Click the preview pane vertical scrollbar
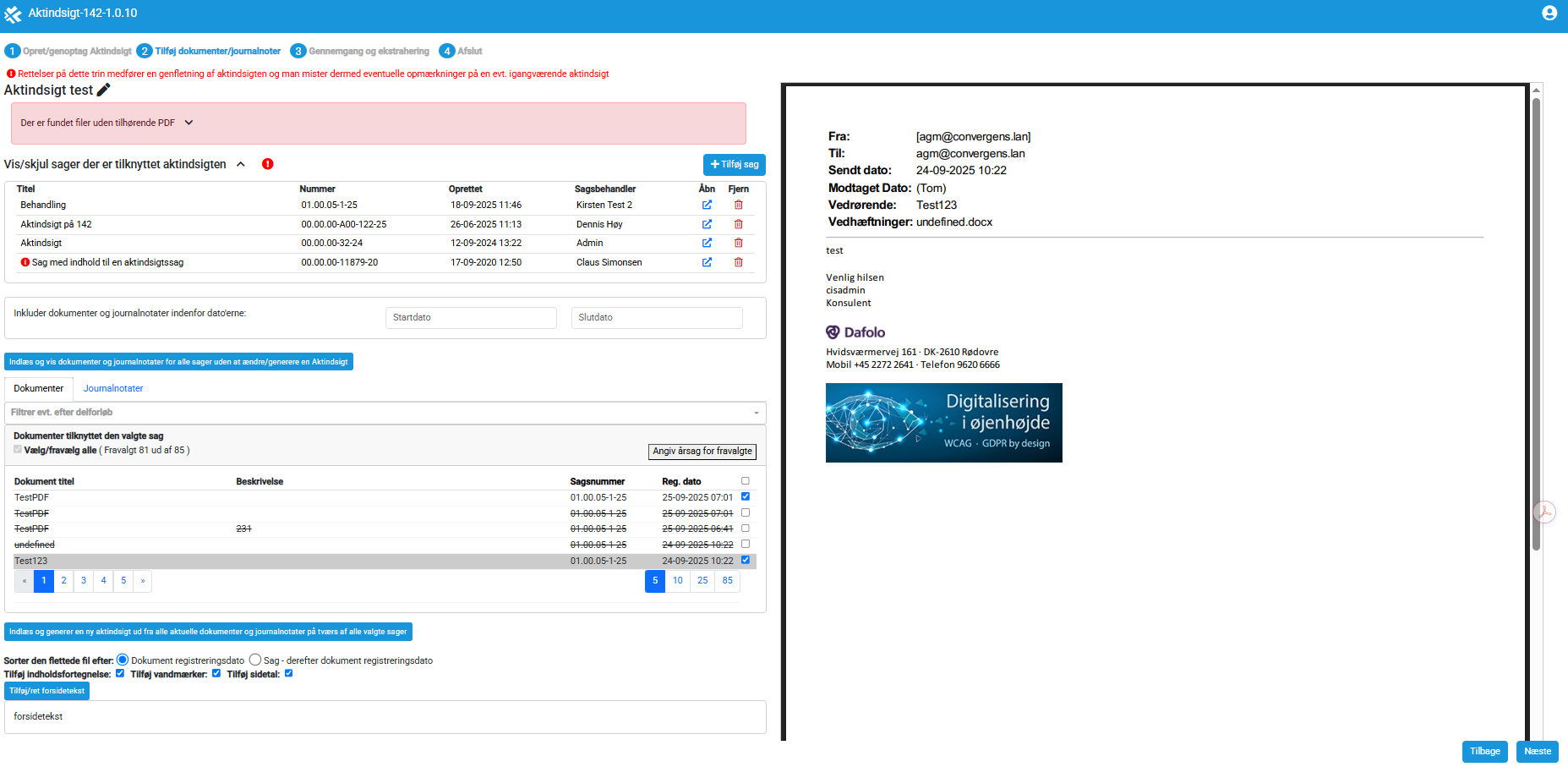Image resolution: width=1568 pixels, height=767 pixels. pyautogui.click(x=1536, y=321)
